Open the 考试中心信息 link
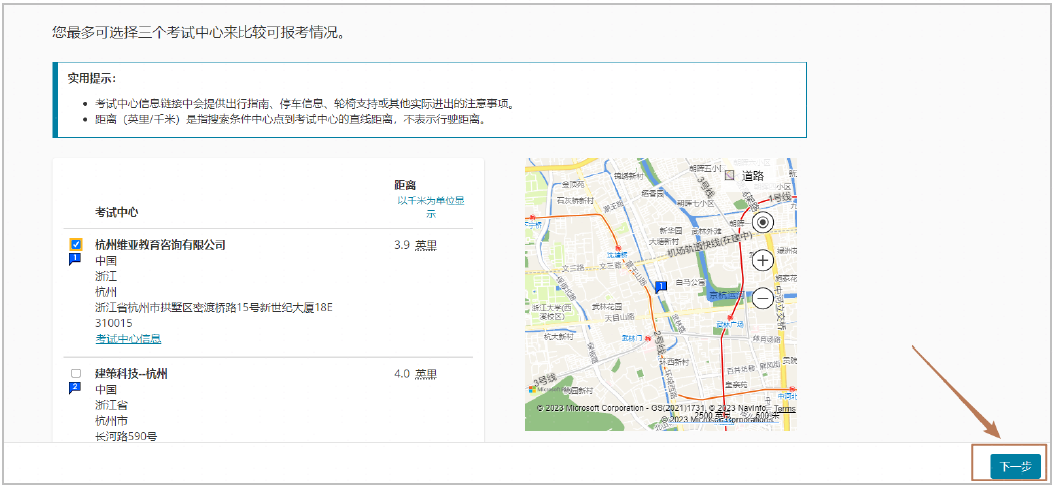 [128, 339]
